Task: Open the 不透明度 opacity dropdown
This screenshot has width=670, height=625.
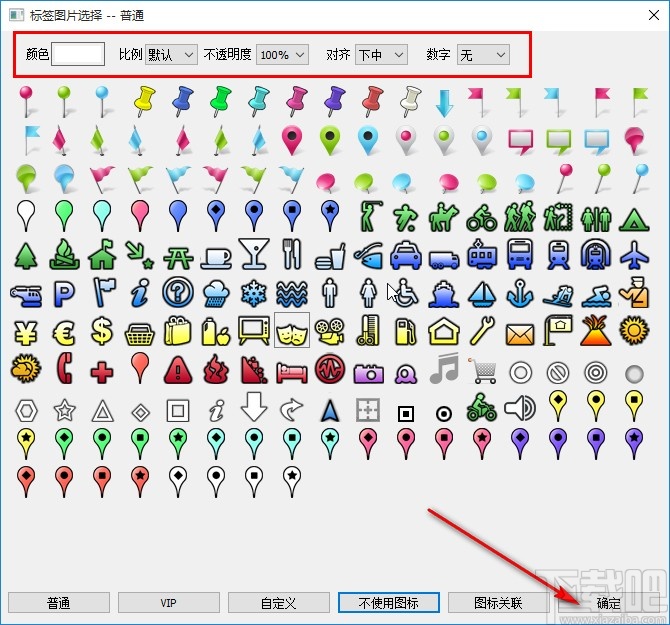Action: click(x=282, y=55)
